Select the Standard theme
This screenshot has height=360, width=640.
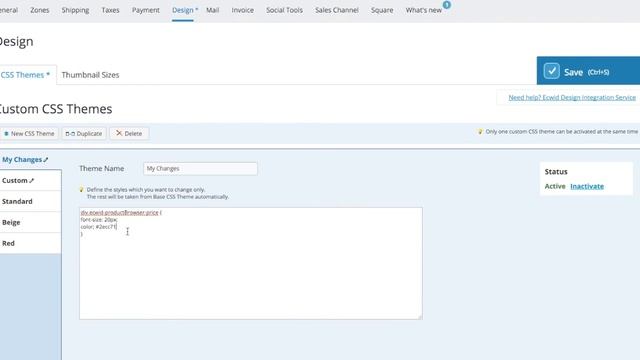click(x=31, y=201)
